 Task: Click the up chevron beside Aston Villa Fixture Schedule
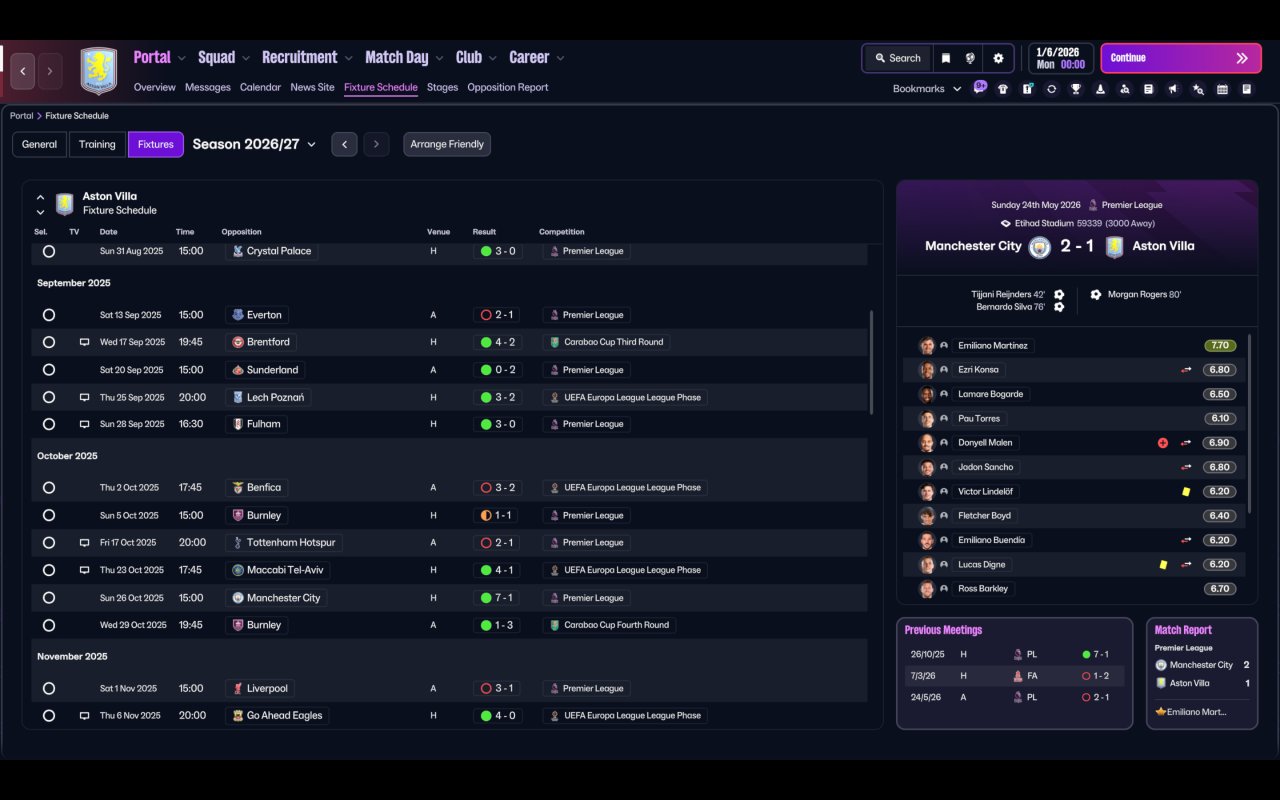click(40, 198)
